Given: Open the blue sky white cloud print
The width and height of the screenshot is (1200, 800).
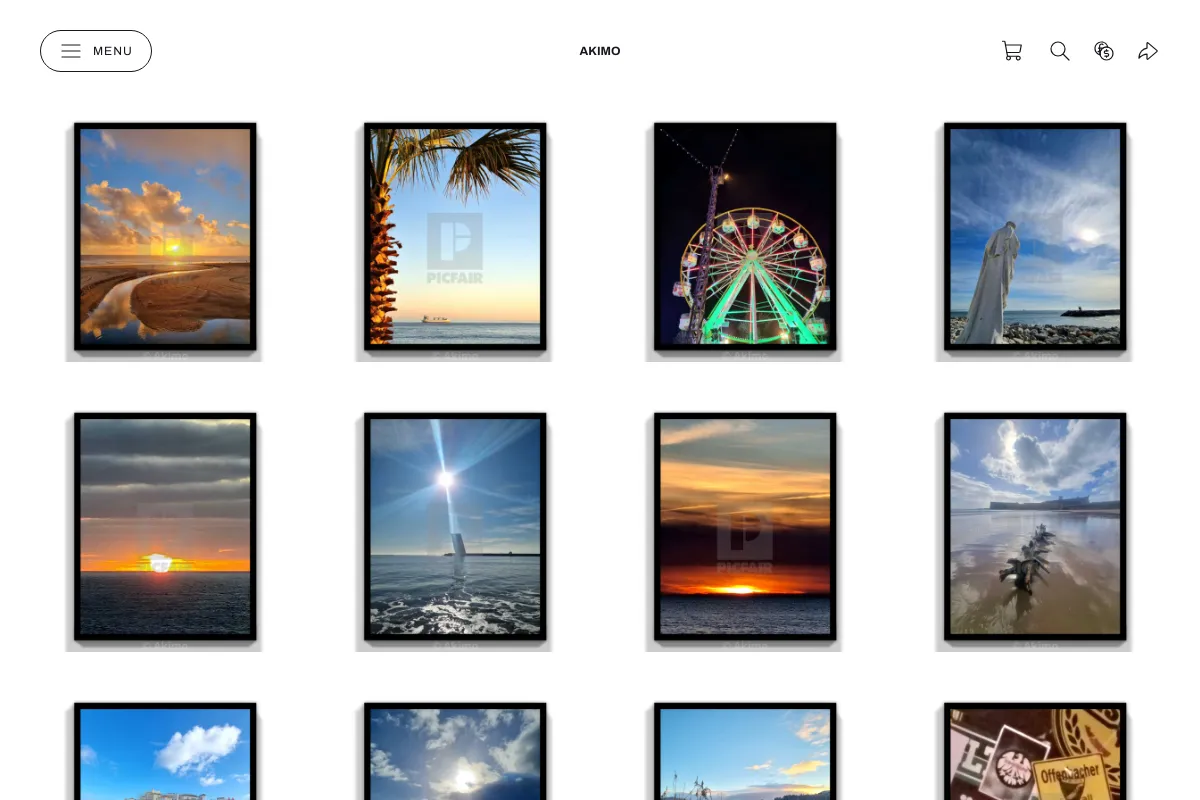Looking at the screenshot, I should click(165, 750).
